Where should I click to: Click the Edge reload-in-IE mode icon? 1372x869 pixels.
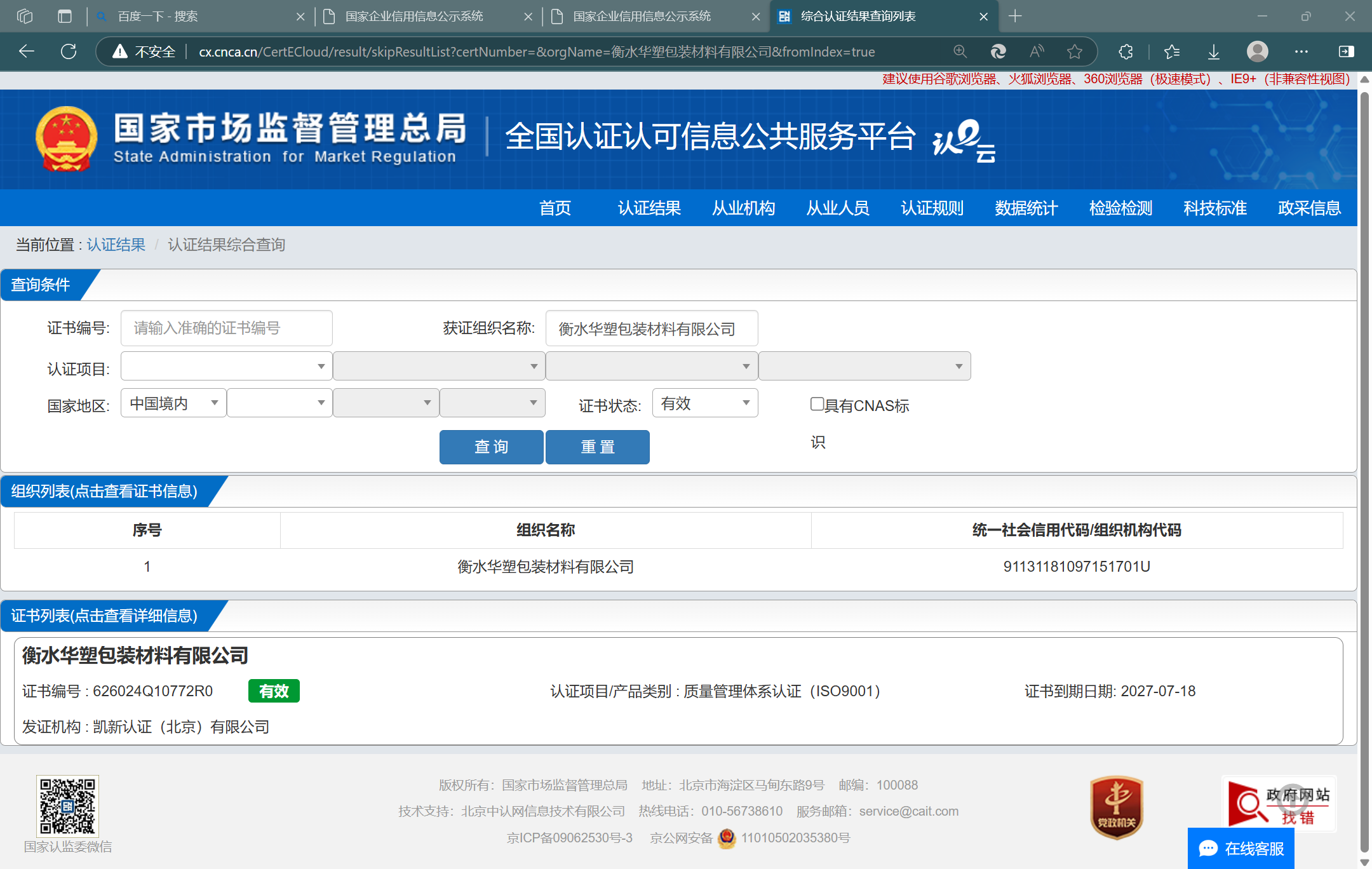click(999, 51)
